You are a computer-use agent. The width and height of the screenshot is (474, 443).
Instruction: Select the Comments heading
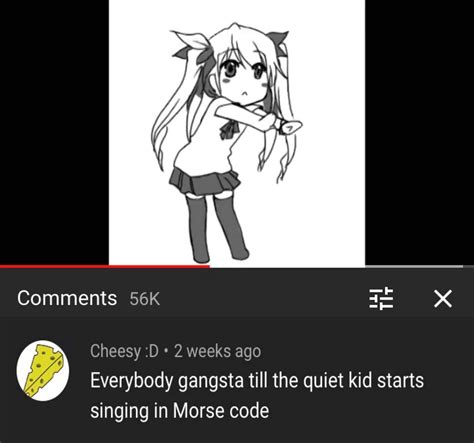67,298
